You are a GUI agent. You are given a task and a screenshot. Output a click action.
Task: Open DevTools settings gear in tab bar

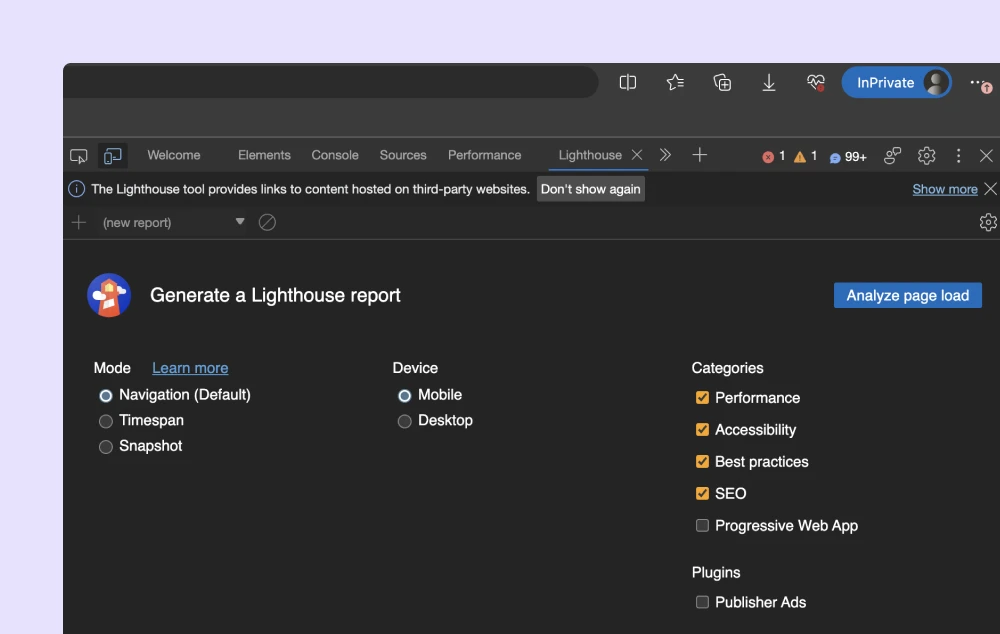(926, 156)
